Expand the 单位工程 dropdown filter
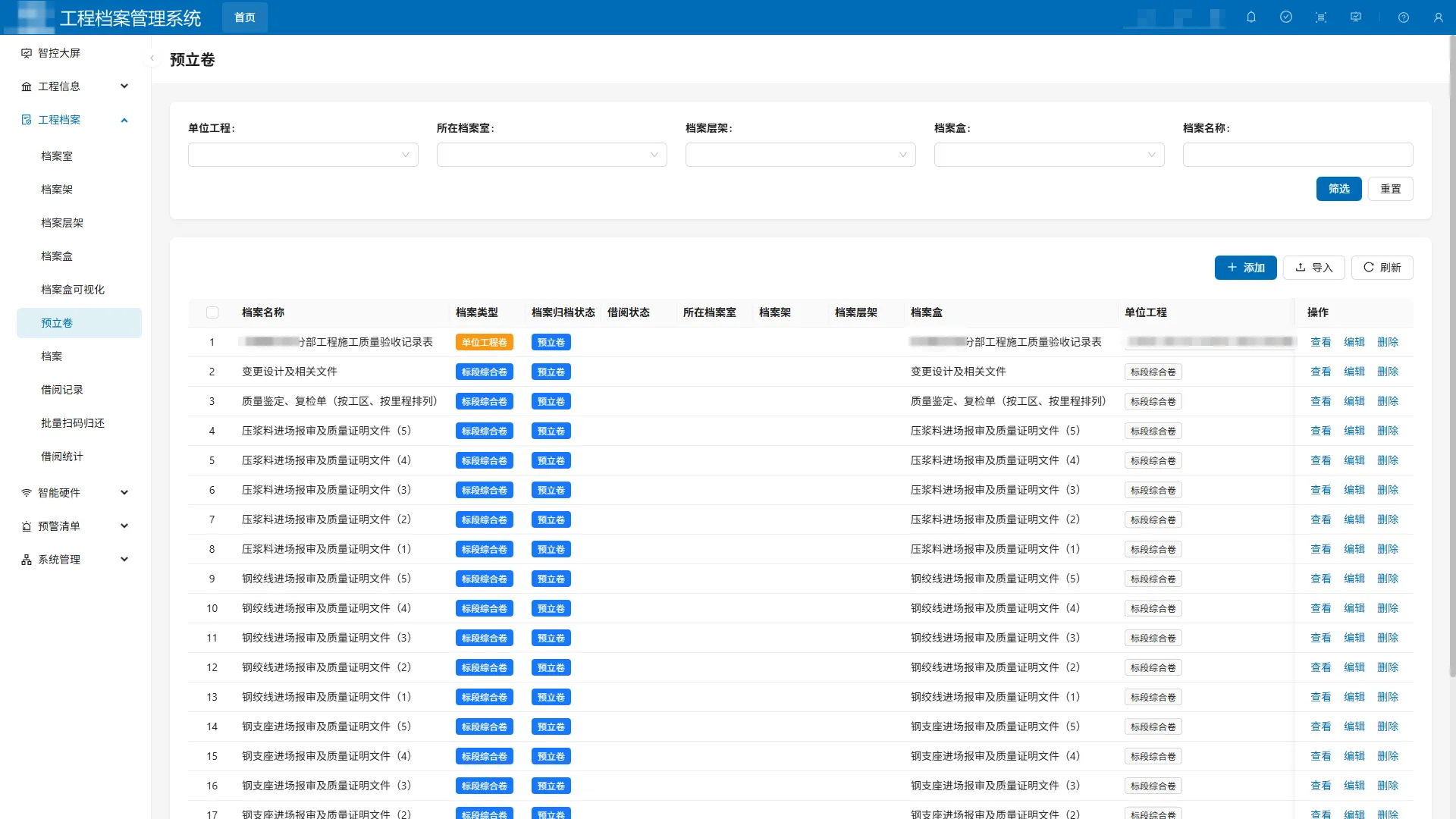Screen dimensions: 1456x819 click(303, 155)
